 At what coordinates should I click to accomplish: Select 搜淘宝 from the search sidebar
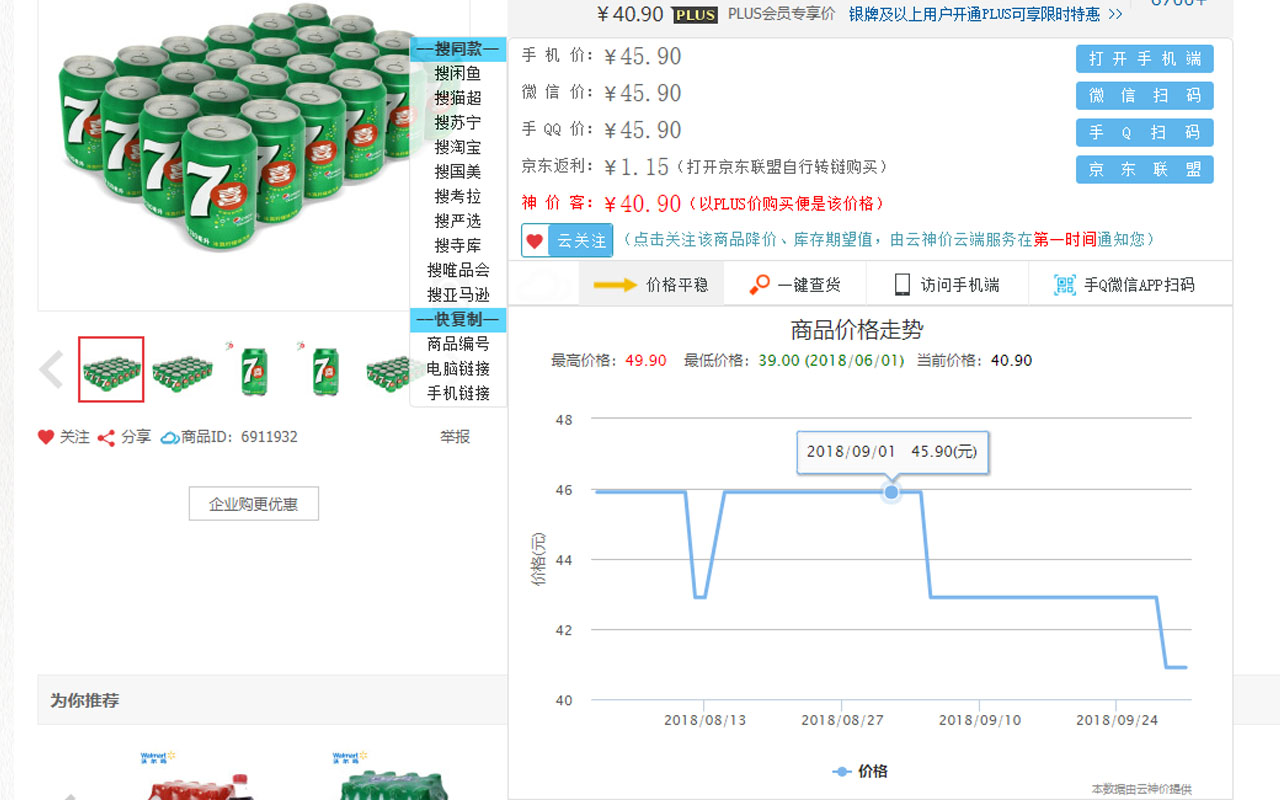pyautogui.click(x=457, y=148)
